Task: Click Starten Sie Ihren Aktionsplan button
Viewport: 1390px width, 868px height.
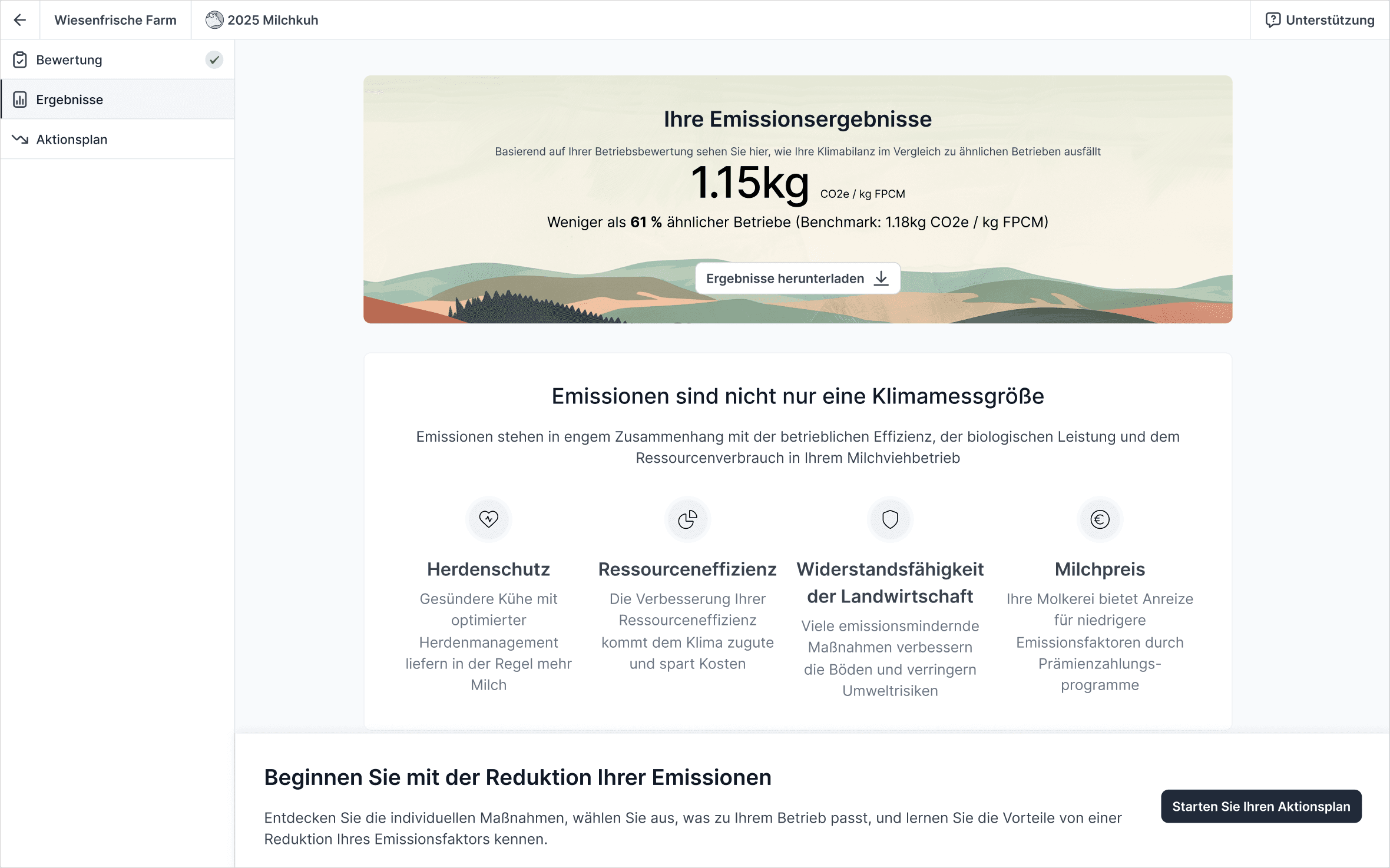Action: [x=1261, y=806]
